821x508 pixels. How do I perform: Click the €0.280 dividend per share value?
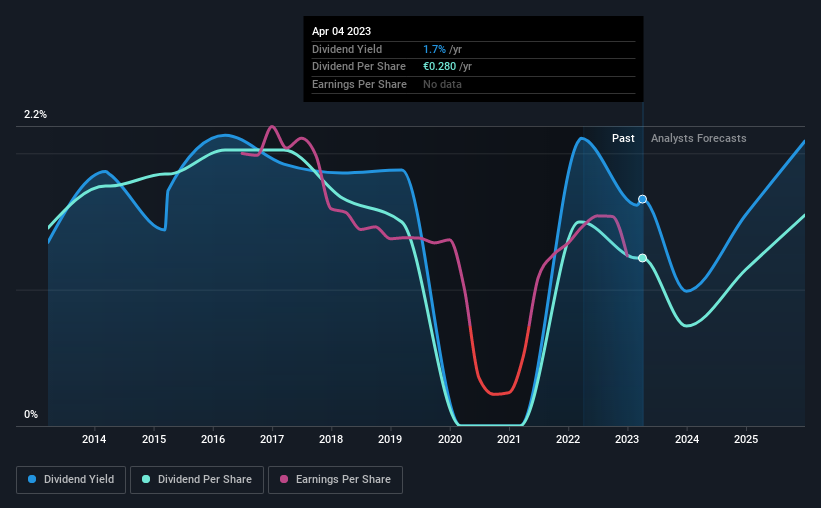click(440, 67)
